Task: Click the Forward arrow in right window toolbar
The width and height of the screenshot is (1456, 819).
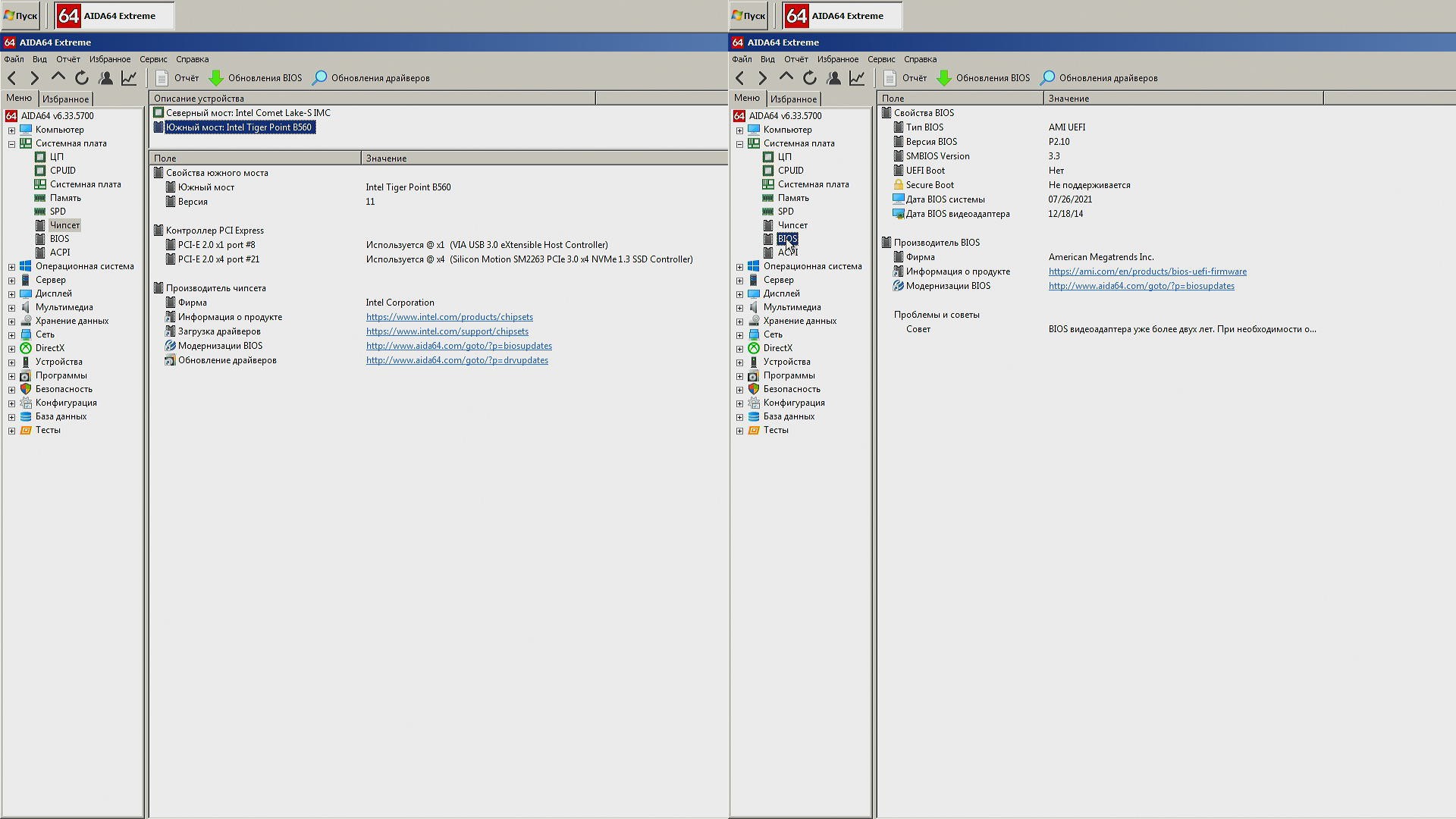Action: click(763, 78)
